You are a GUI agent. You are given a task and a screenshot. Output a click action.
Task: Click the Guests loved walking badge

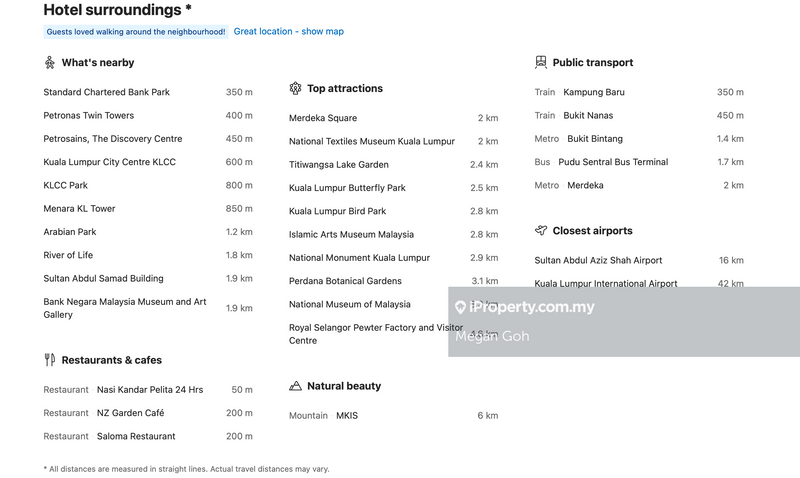pos(136,32)
